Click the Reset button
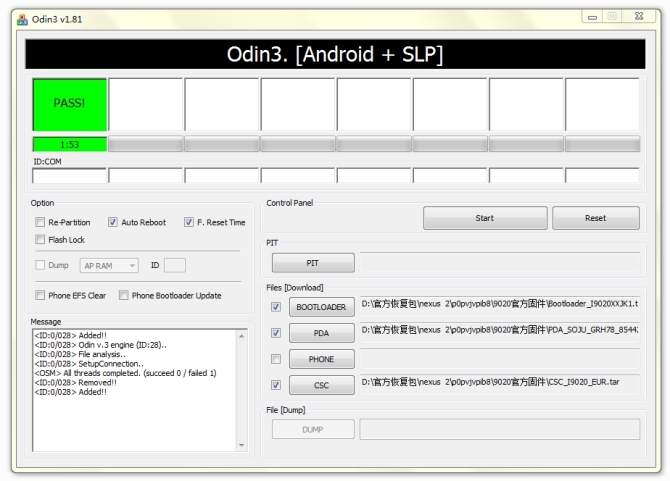670x481 pixels. click(595, 218)
